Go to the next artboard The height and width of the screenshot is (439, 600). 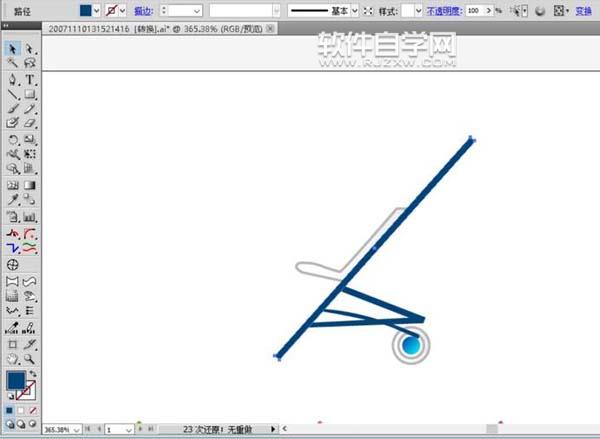pos(140,429)
